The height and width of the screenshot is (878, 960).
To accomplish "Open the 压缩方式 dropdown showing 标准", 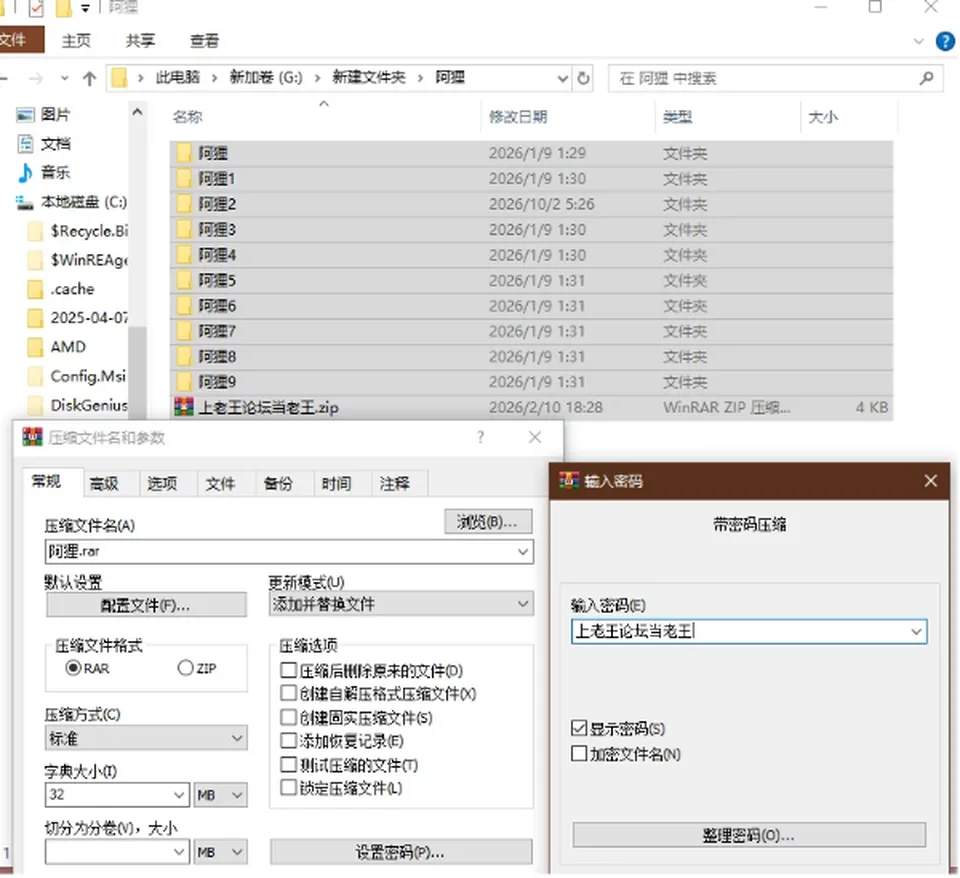I will click(x=146, y=738).
